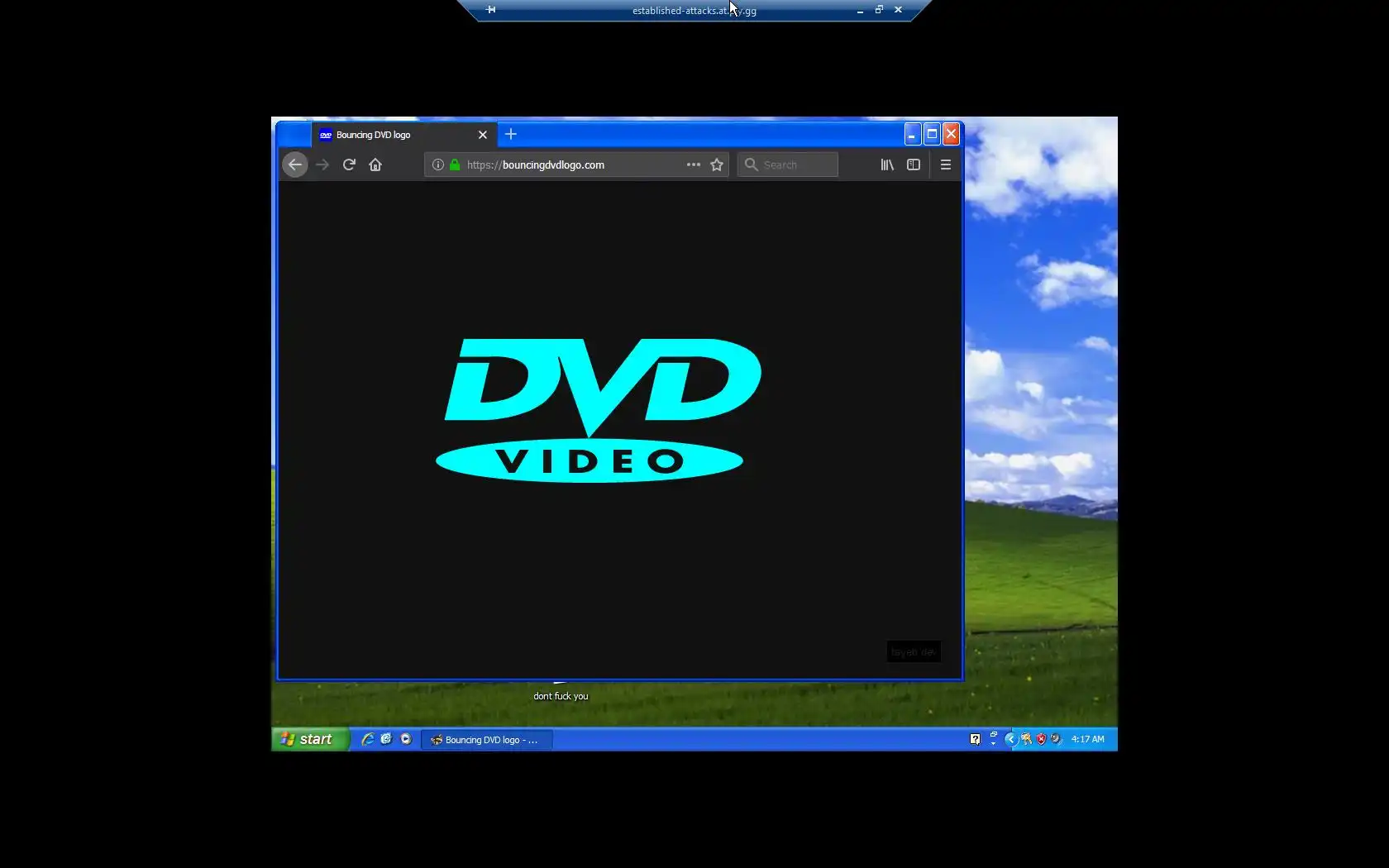Go back to the previous page in Firefox
This screenshot has height=868, width=1389.
click(295, 165)
